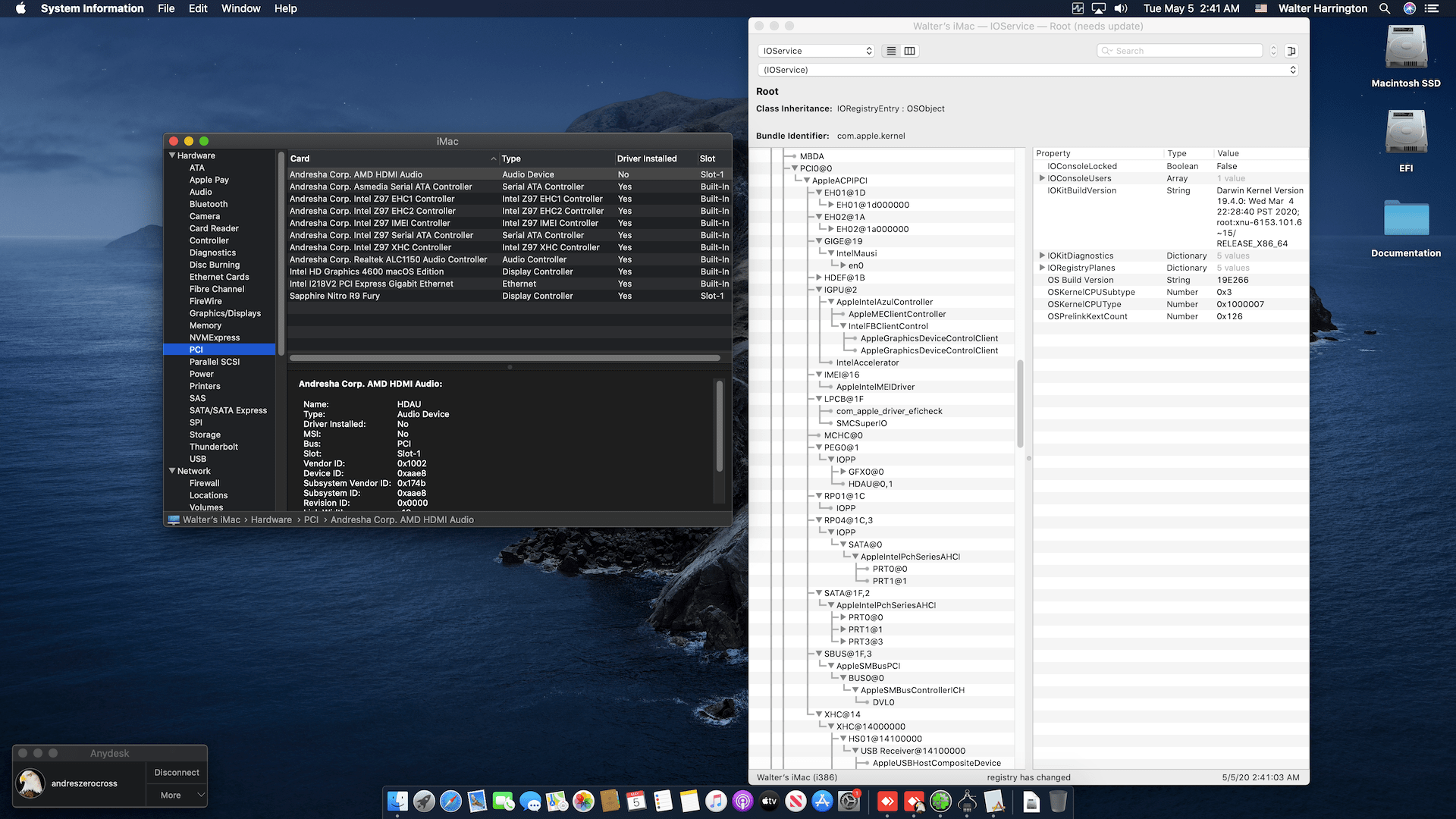Screen dimensions: 1456x819
Task: Open Safari from the dock
Action: (450, 801)
